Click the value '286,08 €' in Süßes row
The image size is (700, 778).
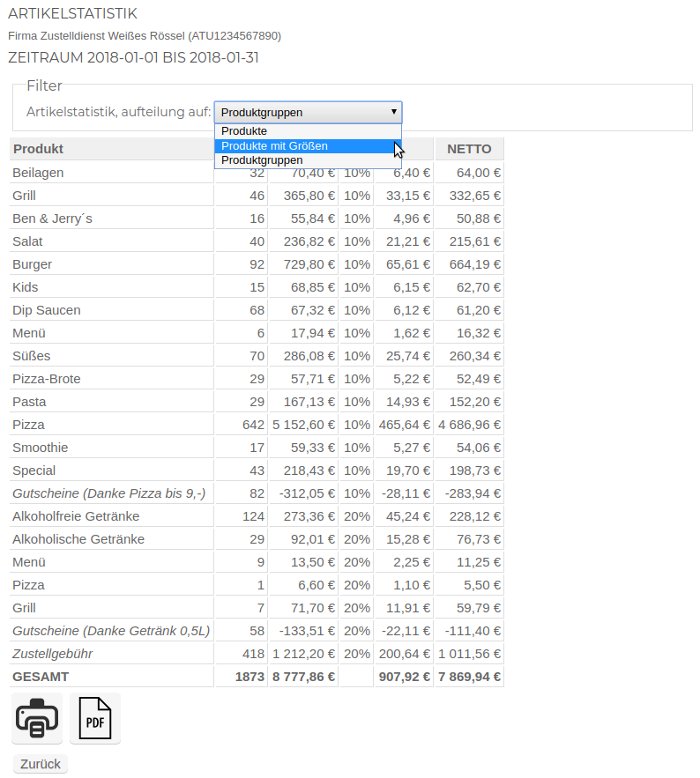[x=309, y=356]
